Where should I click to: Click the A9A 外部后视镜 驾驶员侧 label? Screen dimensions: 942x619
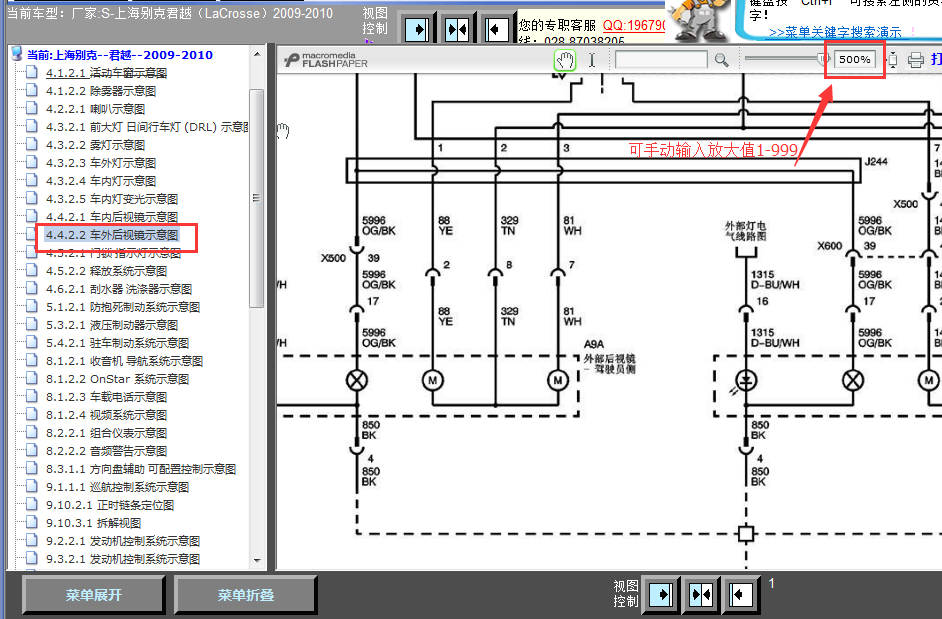coord(610,358)
